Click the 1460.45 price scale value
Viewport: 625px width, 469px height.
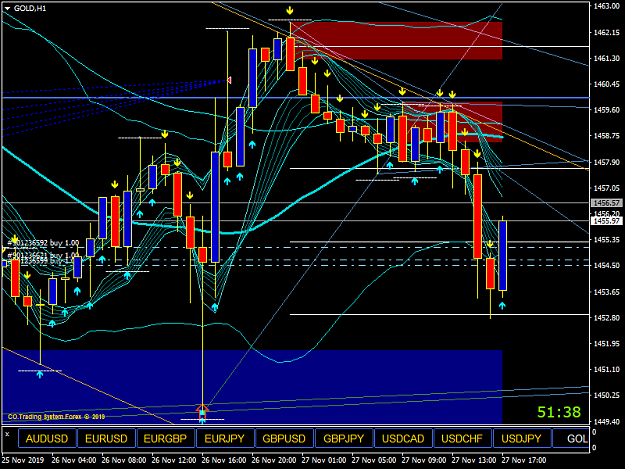coord(607,84)
